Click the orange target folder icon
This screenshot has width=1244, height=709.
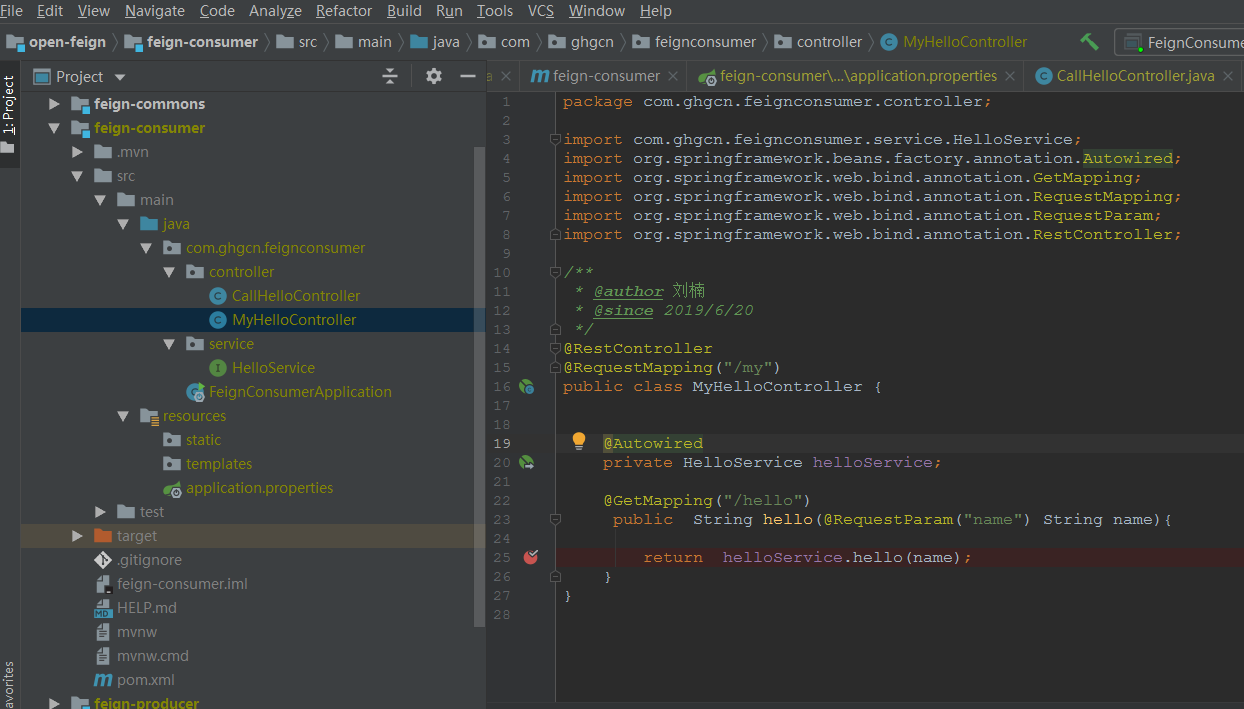[102, 536]
